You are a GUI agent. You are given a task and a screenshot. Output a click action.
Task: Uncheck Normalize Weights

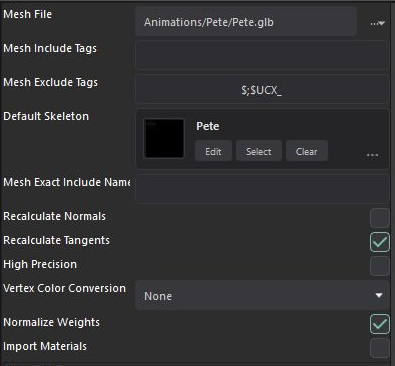(380, 324)
